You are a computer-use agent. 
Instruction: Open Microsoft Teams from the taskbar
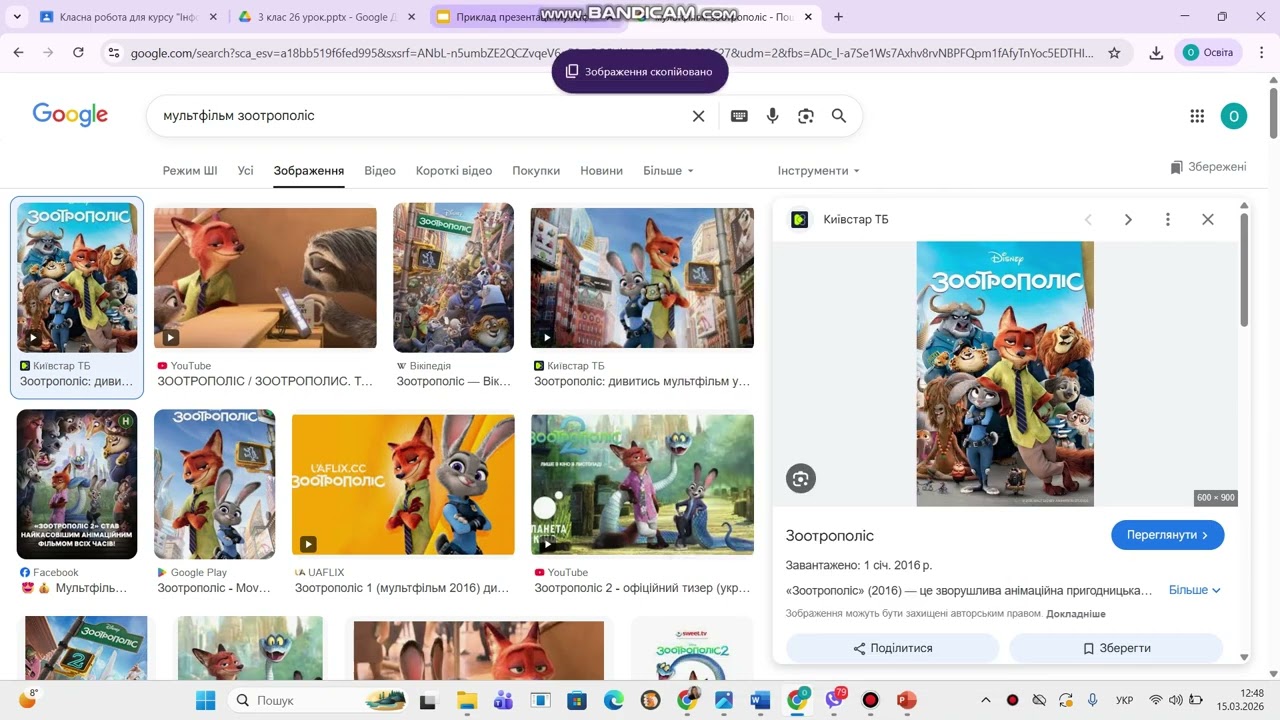(x=503, y=700)
